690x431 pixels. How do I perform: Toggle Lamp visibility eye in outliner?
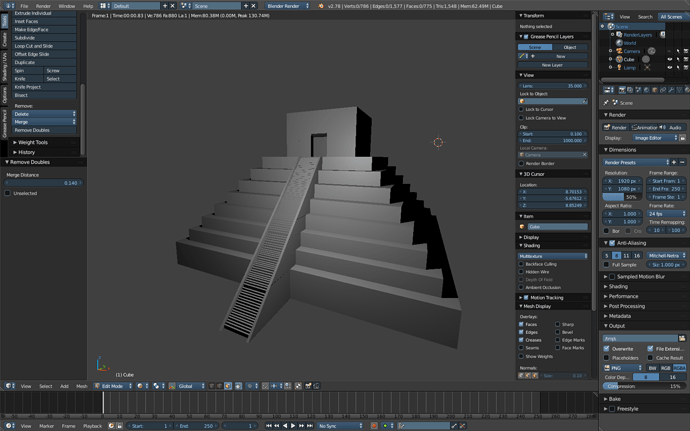(669, 68)
